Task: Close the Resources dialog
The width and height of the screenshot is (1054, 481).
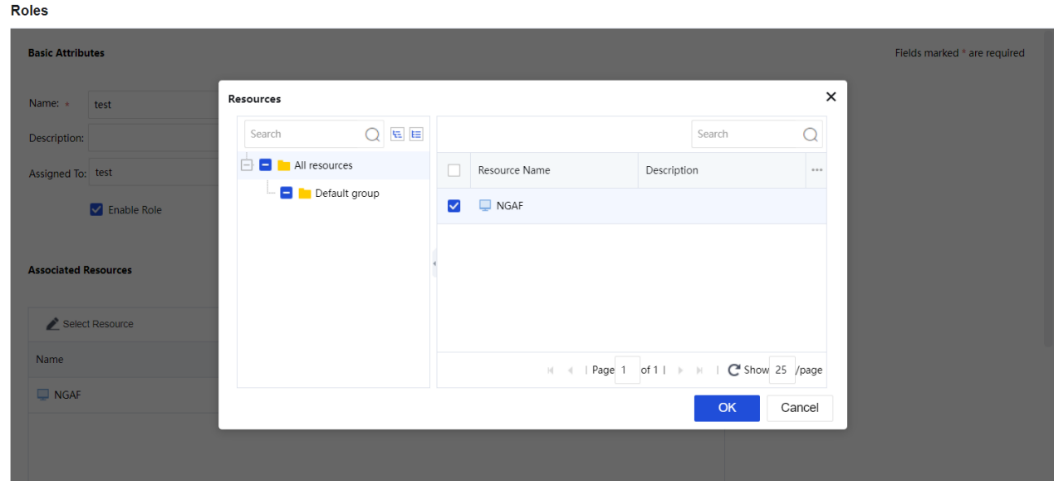Action: [830, 97]
